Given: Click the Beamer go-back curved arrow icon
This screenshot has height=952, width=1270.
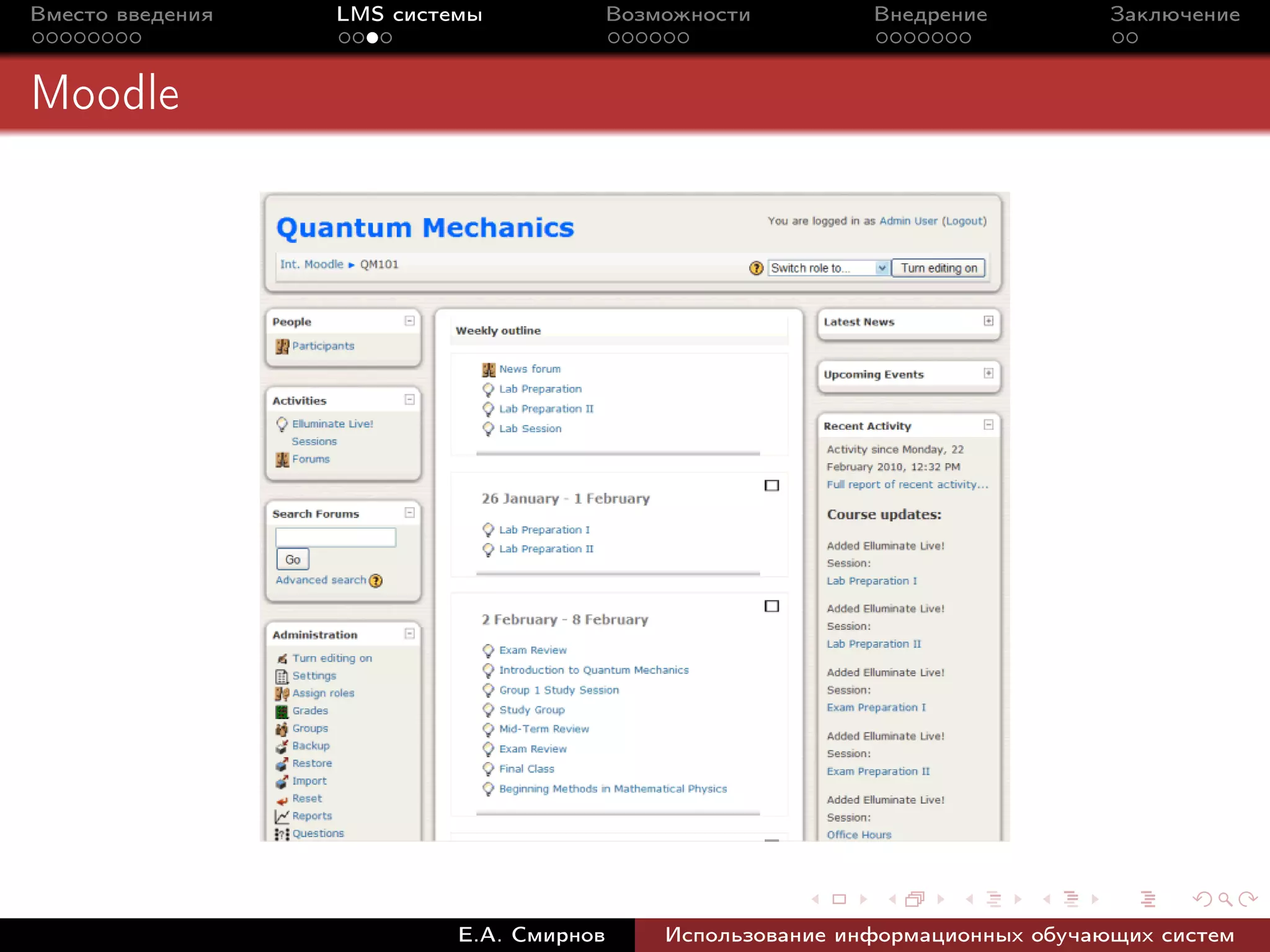Looking at the screenshot, I should pyautogui.click(x=1202, y=899).
